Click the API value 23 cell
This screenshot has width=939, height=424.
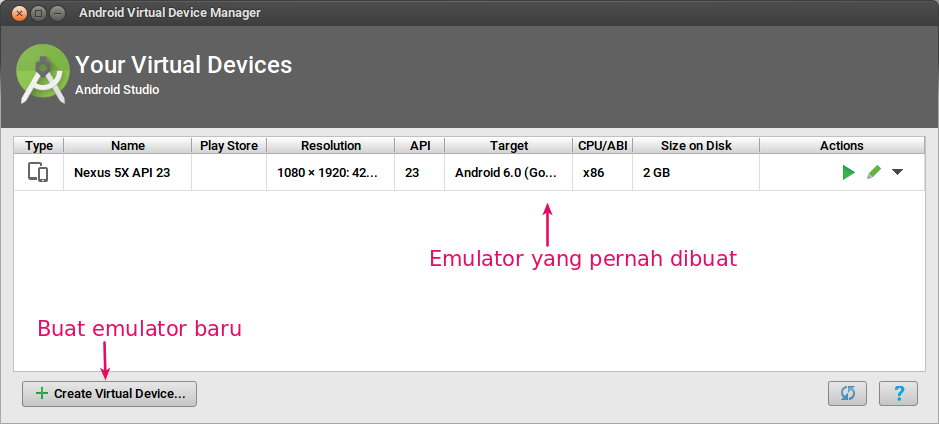[x=419, y=173]
